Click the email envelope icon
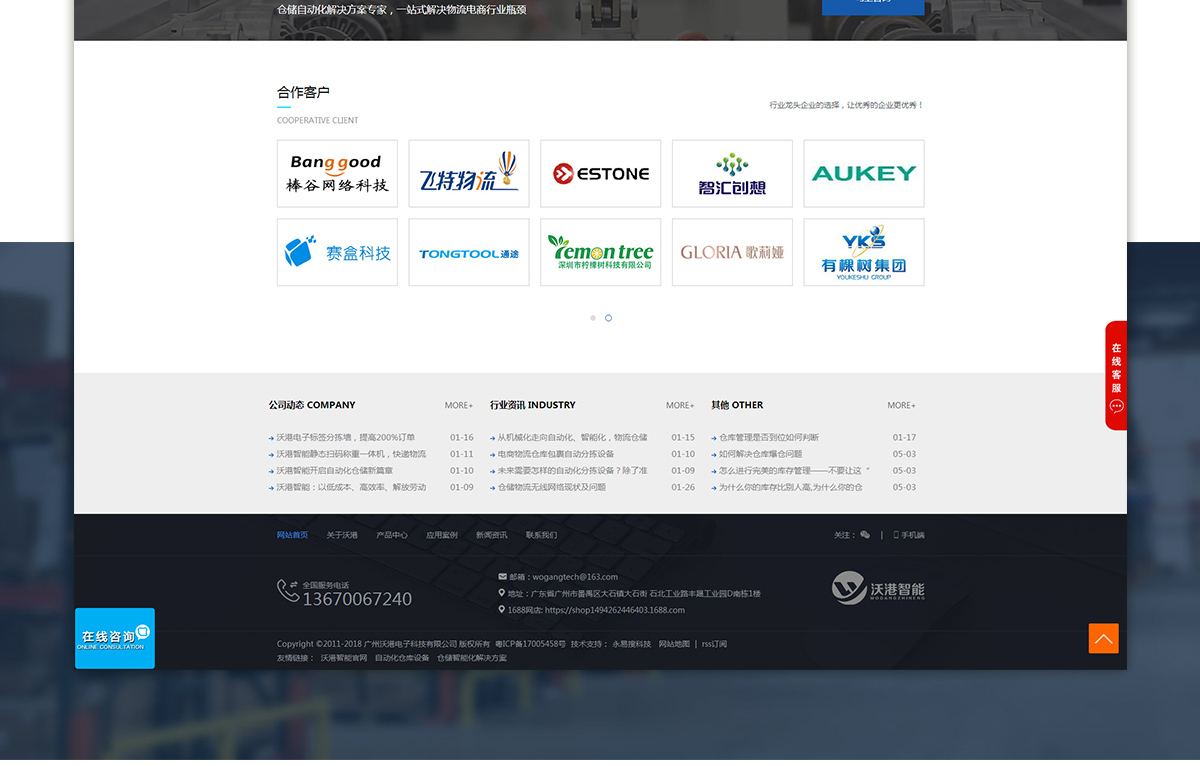The width and height of the screenshot is (1200, 766). (x=502, y=576)
